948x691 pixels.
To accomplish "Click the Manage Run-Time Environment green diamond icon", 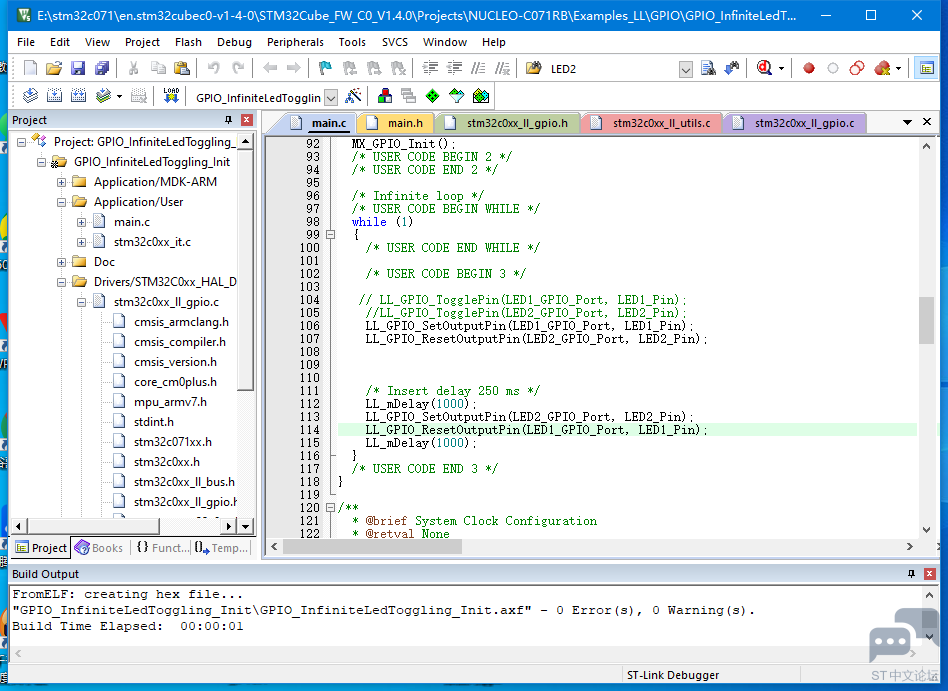I will pos(432,96).
